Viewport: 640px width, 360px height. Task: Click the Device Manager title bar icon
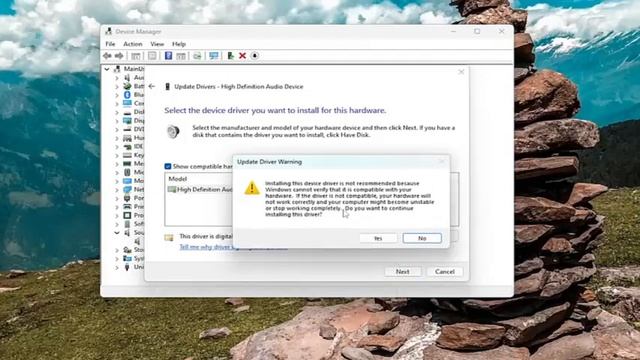(x=109, y=31)
